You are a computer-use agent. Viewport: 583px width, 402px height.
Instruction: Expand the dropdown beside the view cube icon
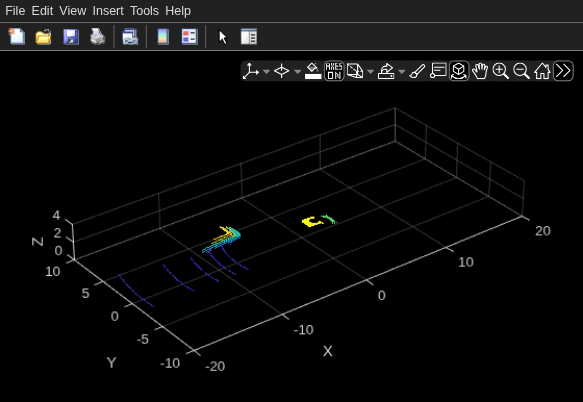point(370,71)
